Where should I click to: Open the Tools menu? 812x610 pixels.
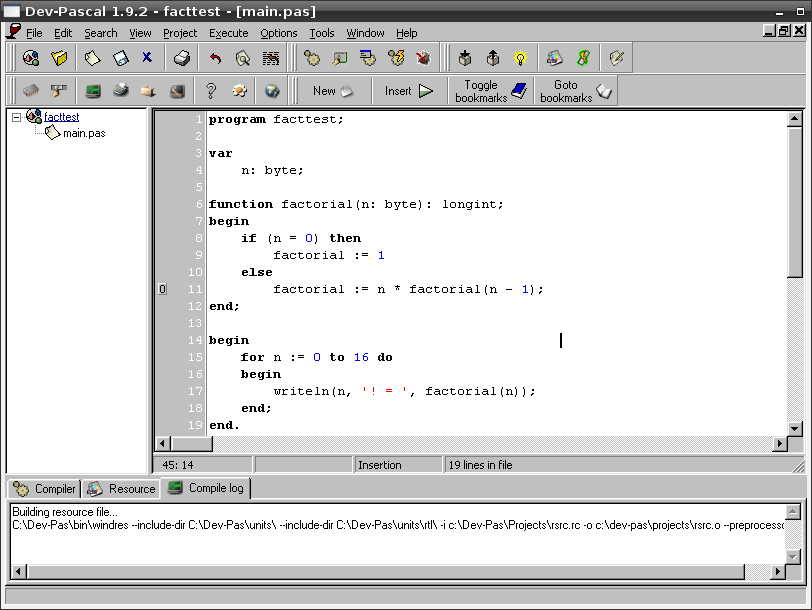322,33
